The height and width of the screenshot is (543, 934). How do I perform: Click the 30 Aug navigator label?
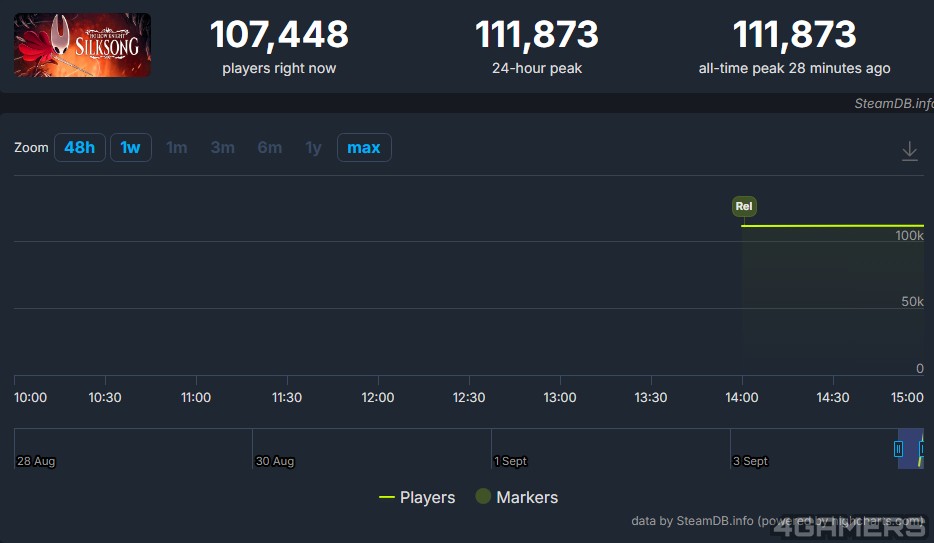[x=275, y=461]
